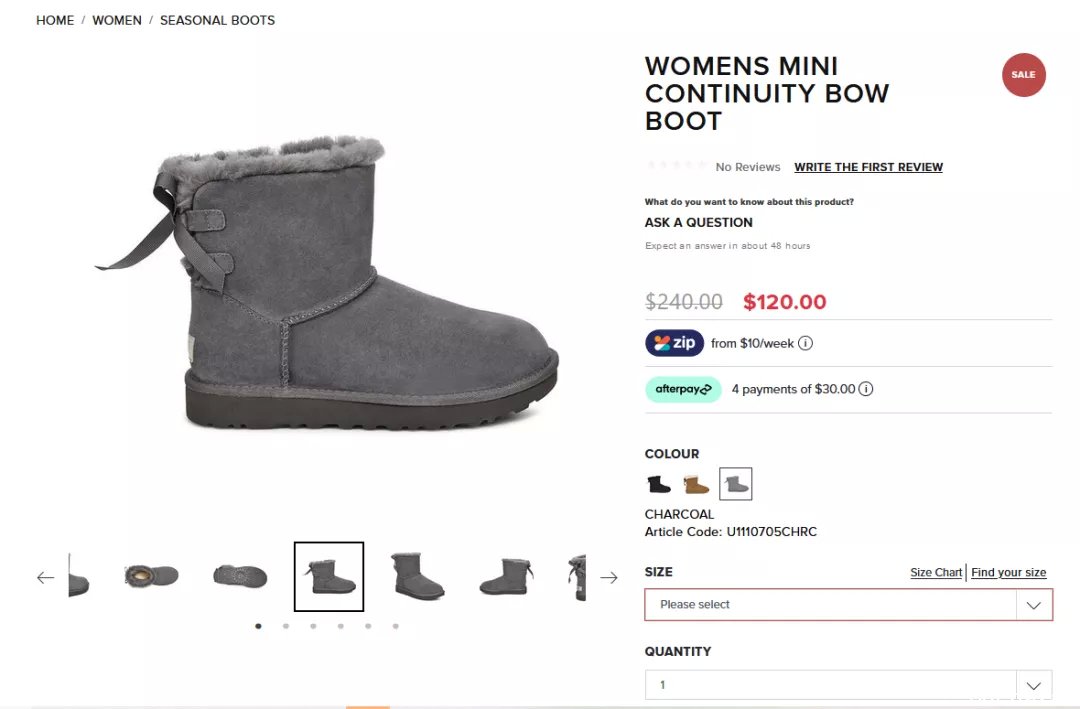
Task: Go to previous thumbnail with left arrow
Action: tap(45, 577)
